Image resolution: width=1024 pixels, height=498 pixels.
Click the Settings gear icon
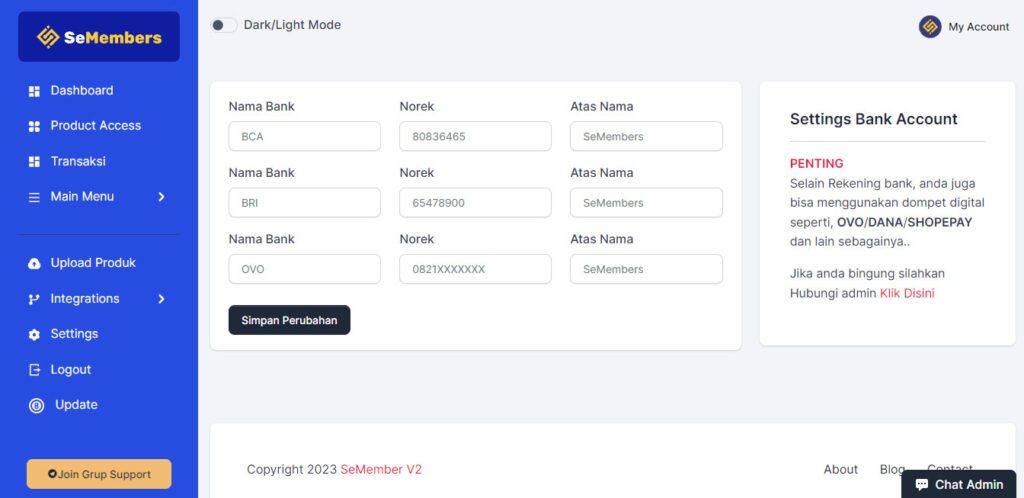(34, 334)
